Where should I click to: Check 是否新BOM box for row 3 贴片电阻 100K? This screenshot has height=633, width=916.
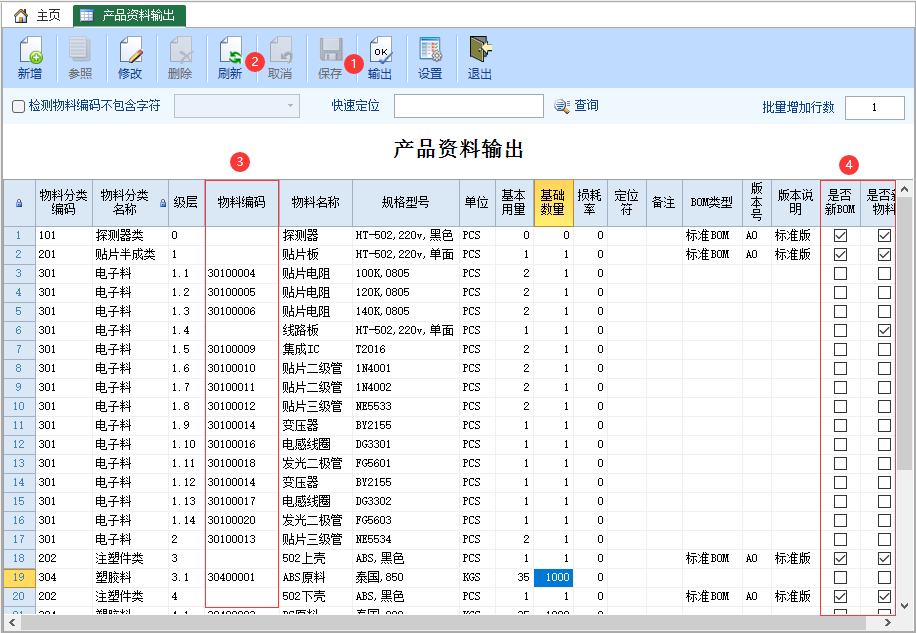click(x=840, y=273)
